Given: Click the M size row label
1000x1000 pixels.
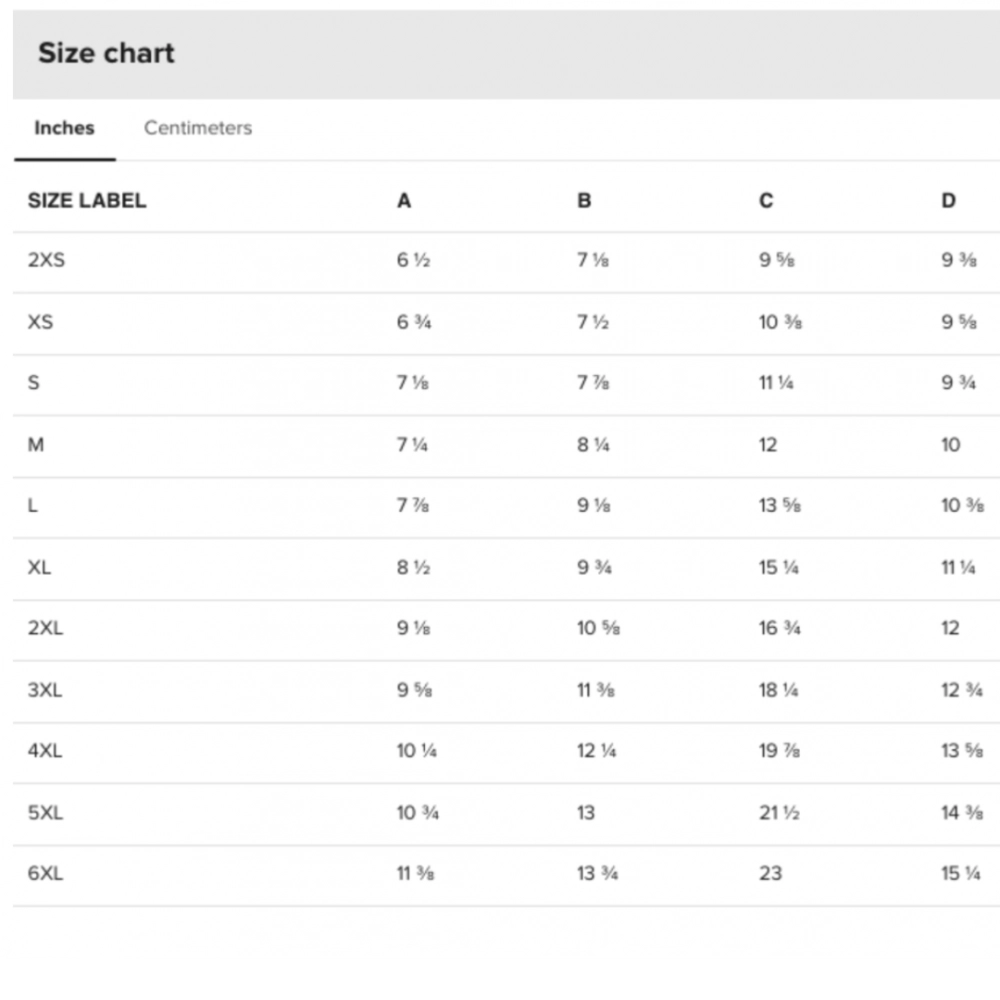Looking at the screenshot, I should pos(36,444).
